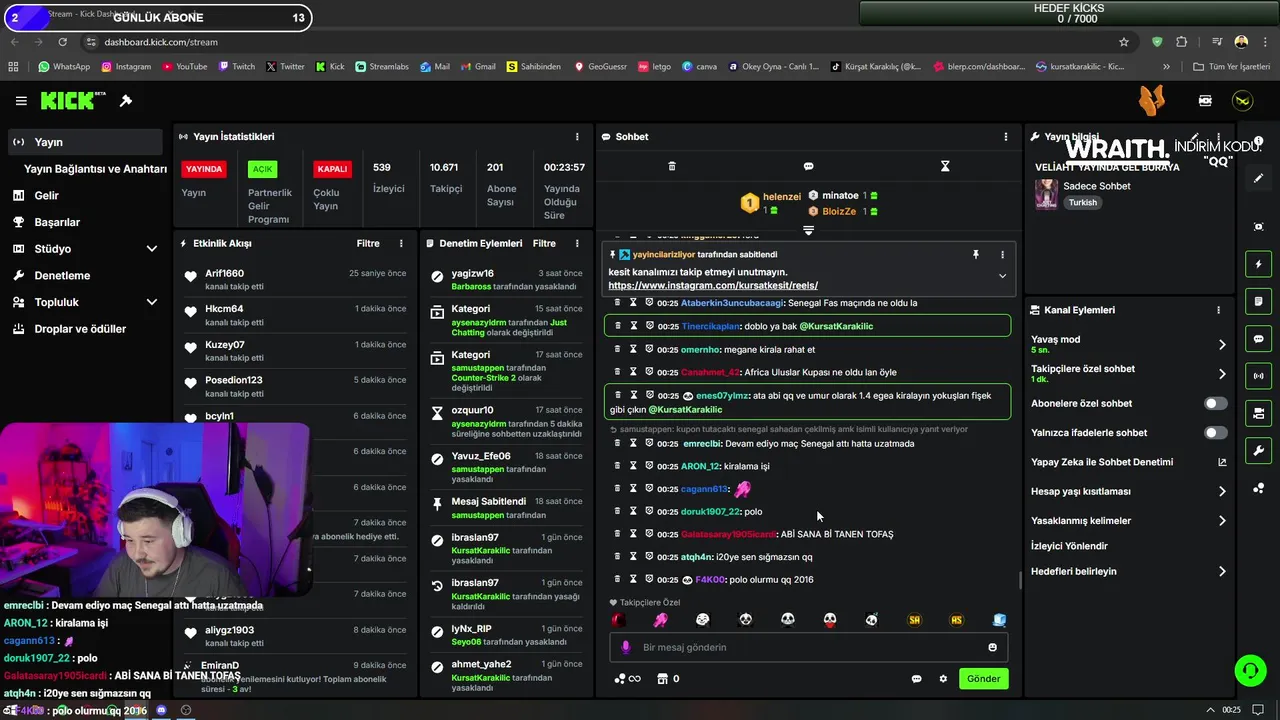Viewport: 1280px width, 720px height.
Task: Click the hourglass icon in the Sohbet toolbar
Action: click(x=945, y=166)
